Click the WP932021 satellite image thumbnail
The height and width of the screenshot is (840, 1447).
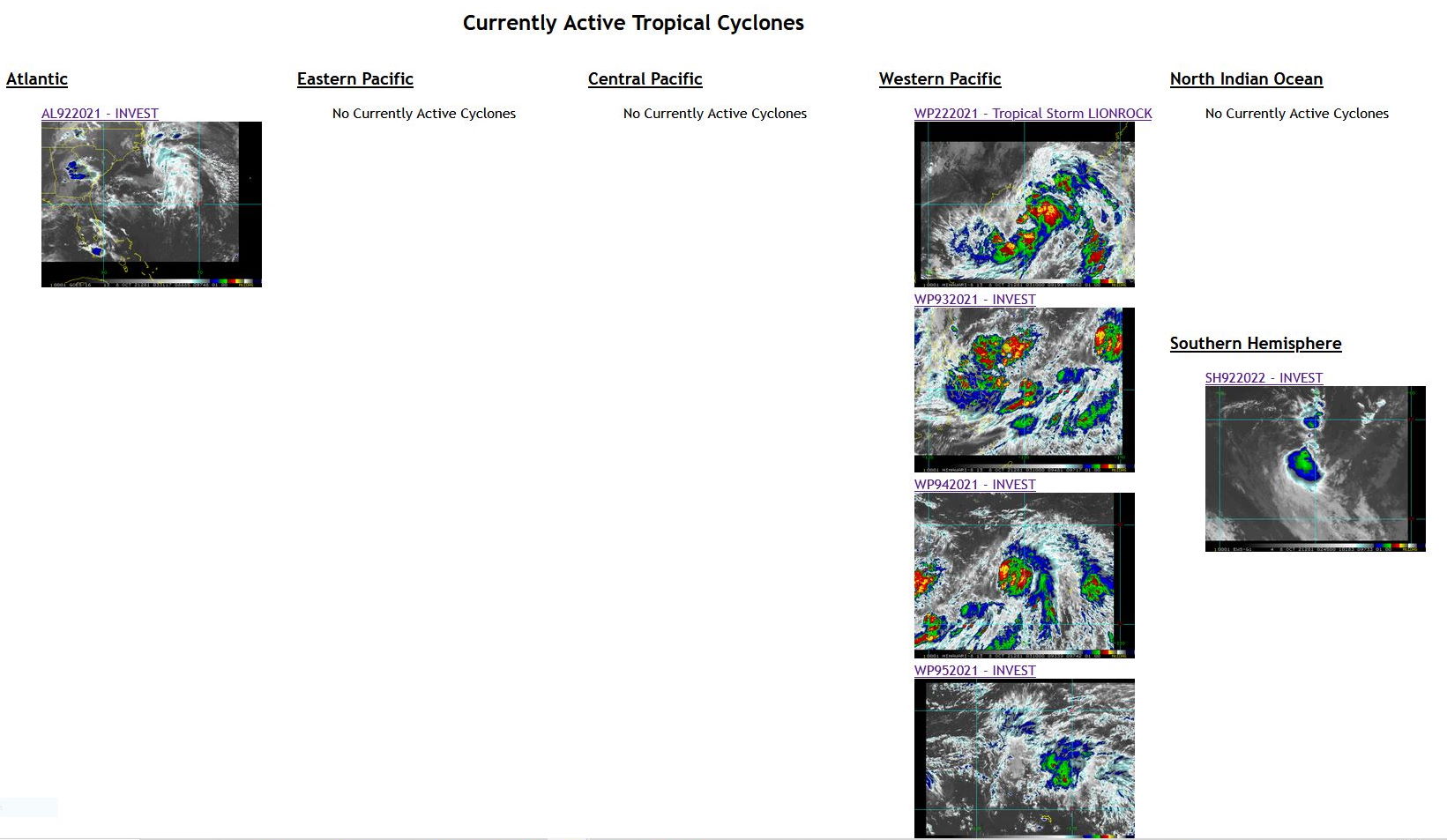click(x=1024, y=389)
